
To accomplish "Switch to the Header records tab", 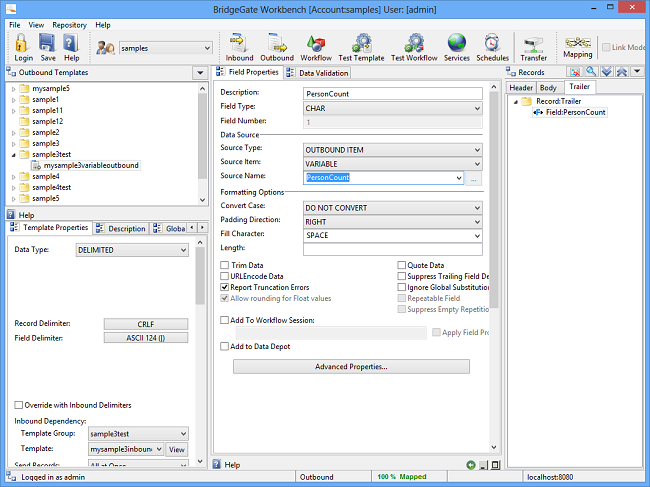I will pyautogui.click(x=521, y=88).
